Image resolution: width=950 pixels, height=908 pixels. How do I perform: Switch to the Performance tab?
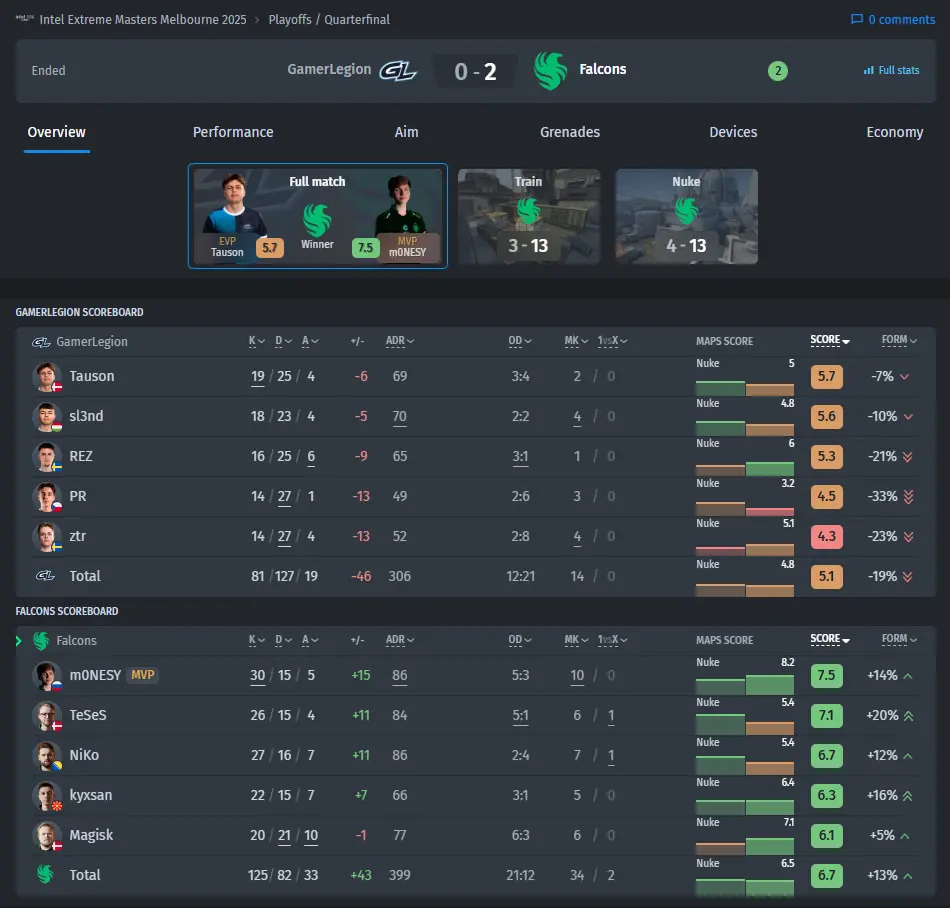233,132
